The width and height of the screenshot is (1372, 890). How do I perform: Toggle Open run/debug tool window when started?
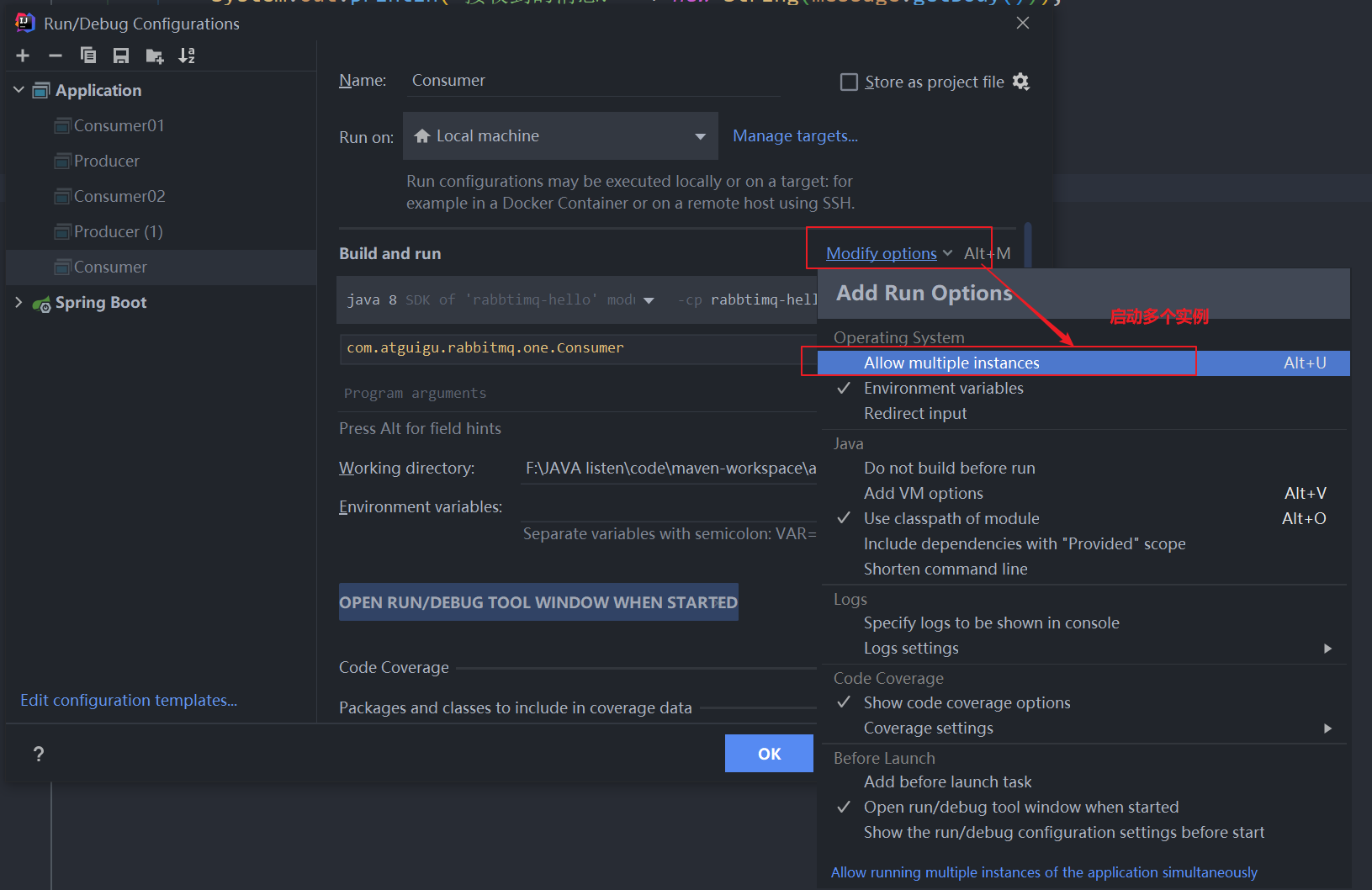1083,807
